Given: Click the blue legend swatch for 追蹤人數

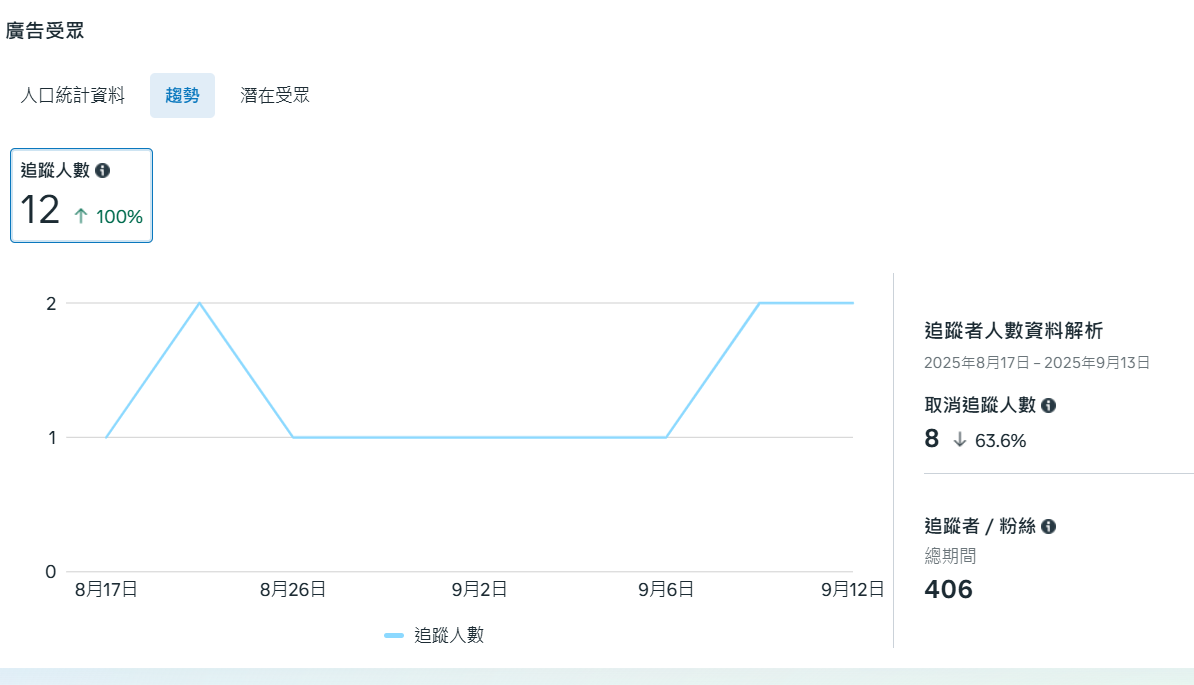Looking at the screenshot, I should click(394, 635).
